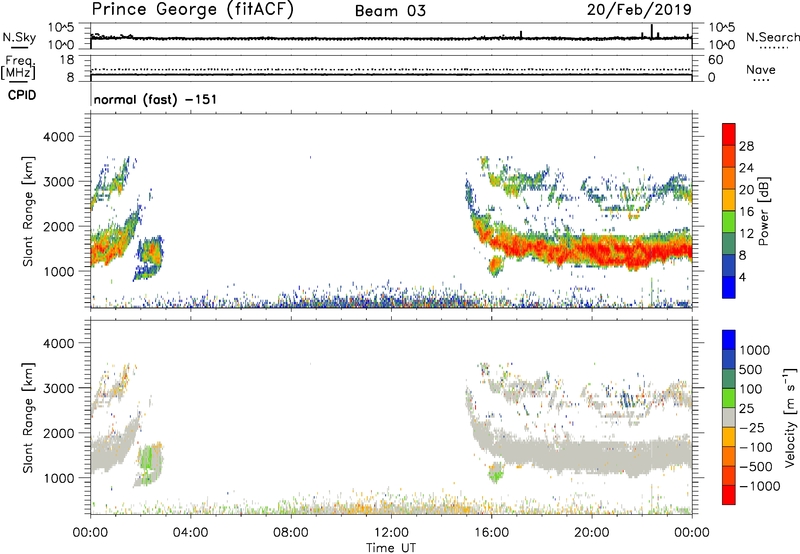Screen dimensions: 800x554
Task: Click the yellow 16-20 dB segment of the Power colorbar
Action: point(729,199)
